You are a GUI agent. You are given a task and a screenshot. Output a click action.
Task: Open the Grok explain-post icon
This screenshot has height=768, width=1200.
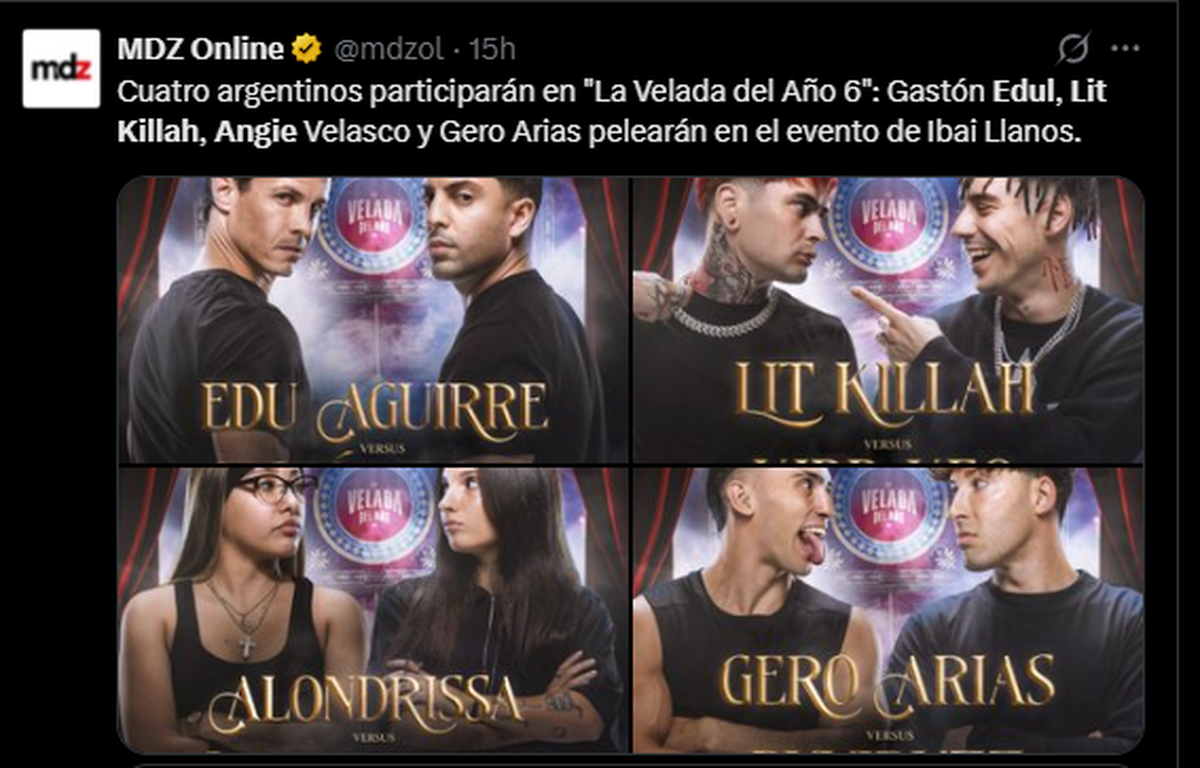coord(1073,48)
